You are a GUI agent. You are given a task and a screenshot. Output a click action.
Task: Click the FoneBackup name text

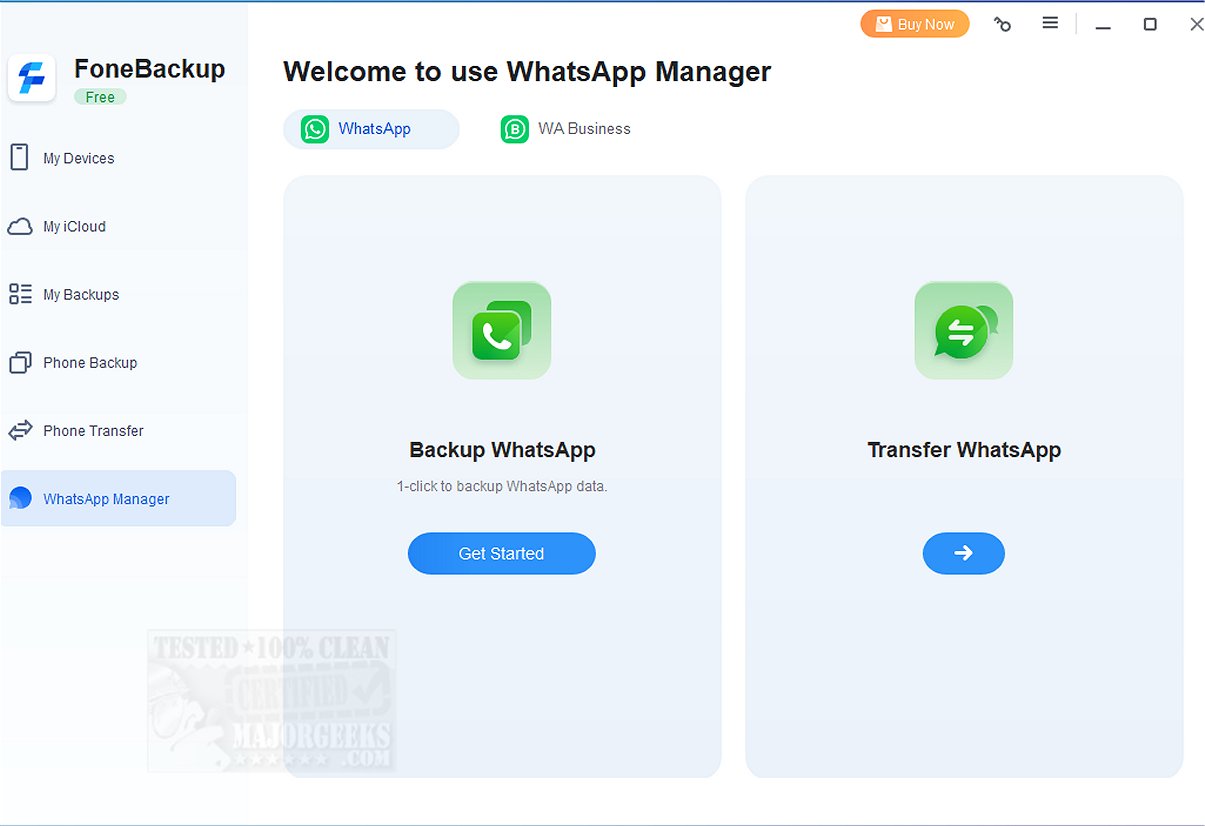pyautogui.click(x=149, y=69)
